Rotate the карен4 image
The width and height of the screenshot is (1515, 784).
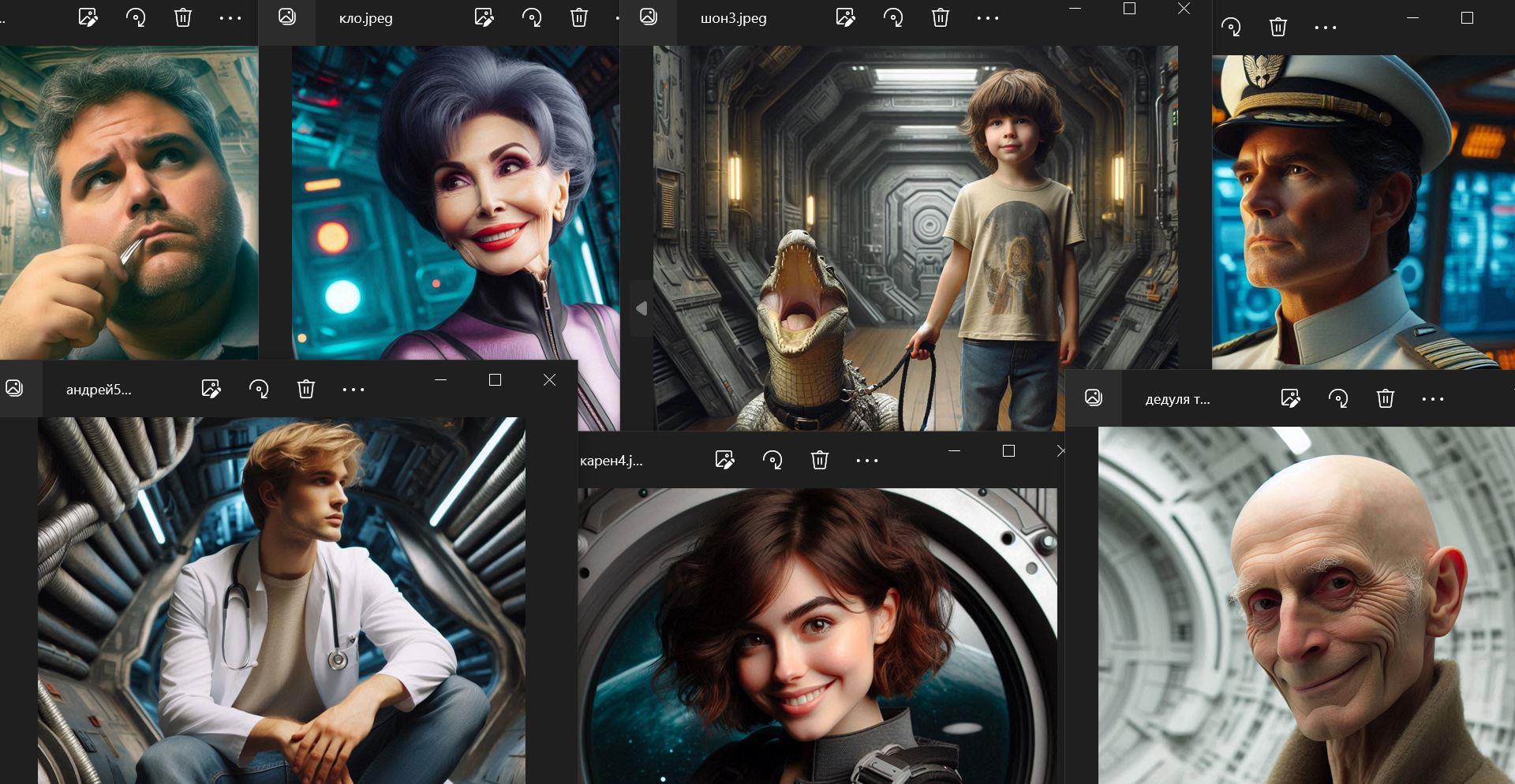(x=772, y=460)
